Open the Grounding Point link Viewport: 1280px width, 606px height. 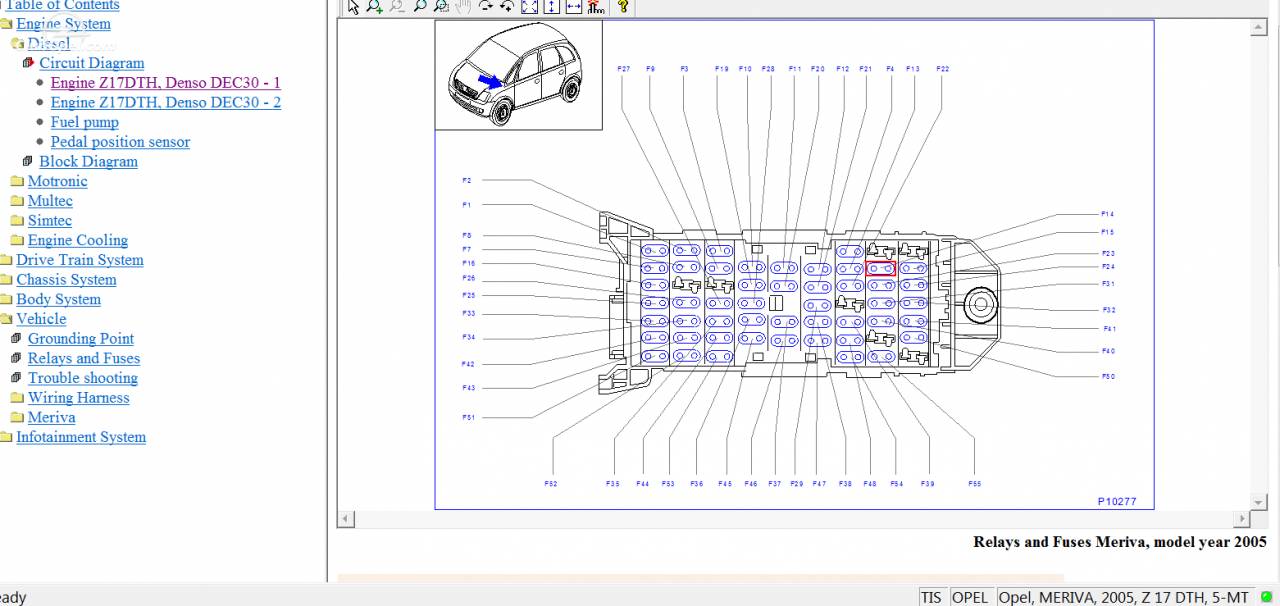[81, 339]
